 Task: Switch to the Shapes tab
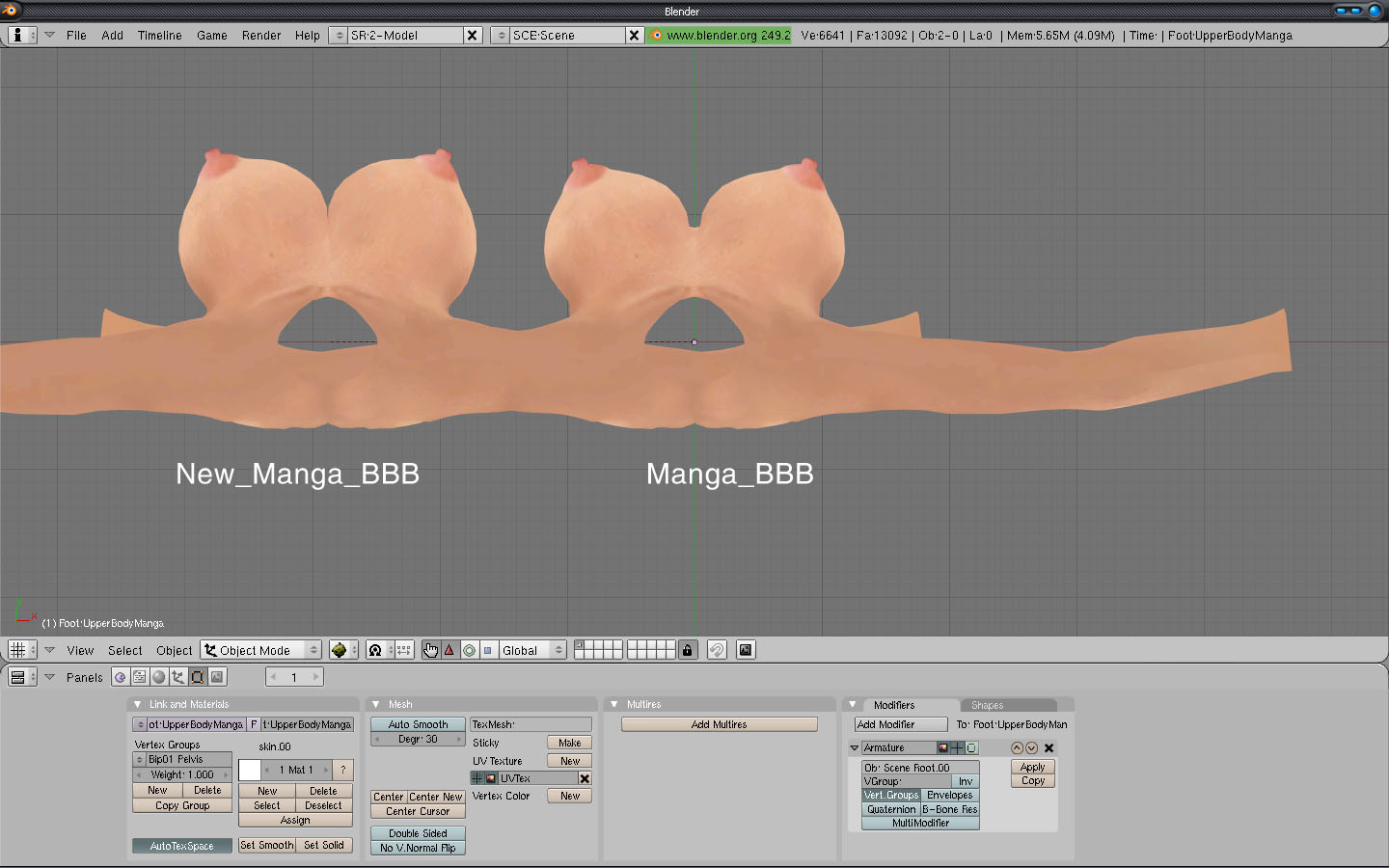pos(987,705)
